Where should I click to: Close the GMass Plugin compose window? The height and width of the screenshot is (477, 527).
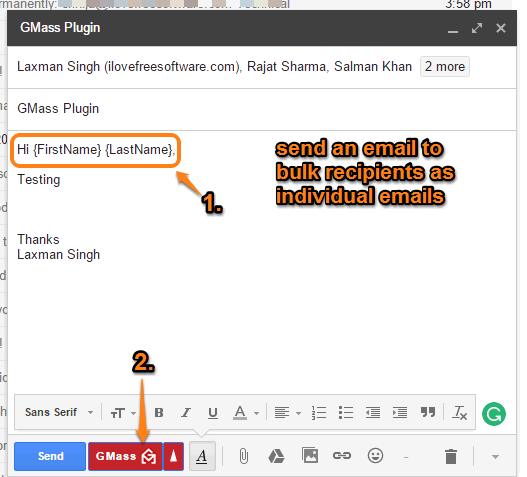(501, 28)
